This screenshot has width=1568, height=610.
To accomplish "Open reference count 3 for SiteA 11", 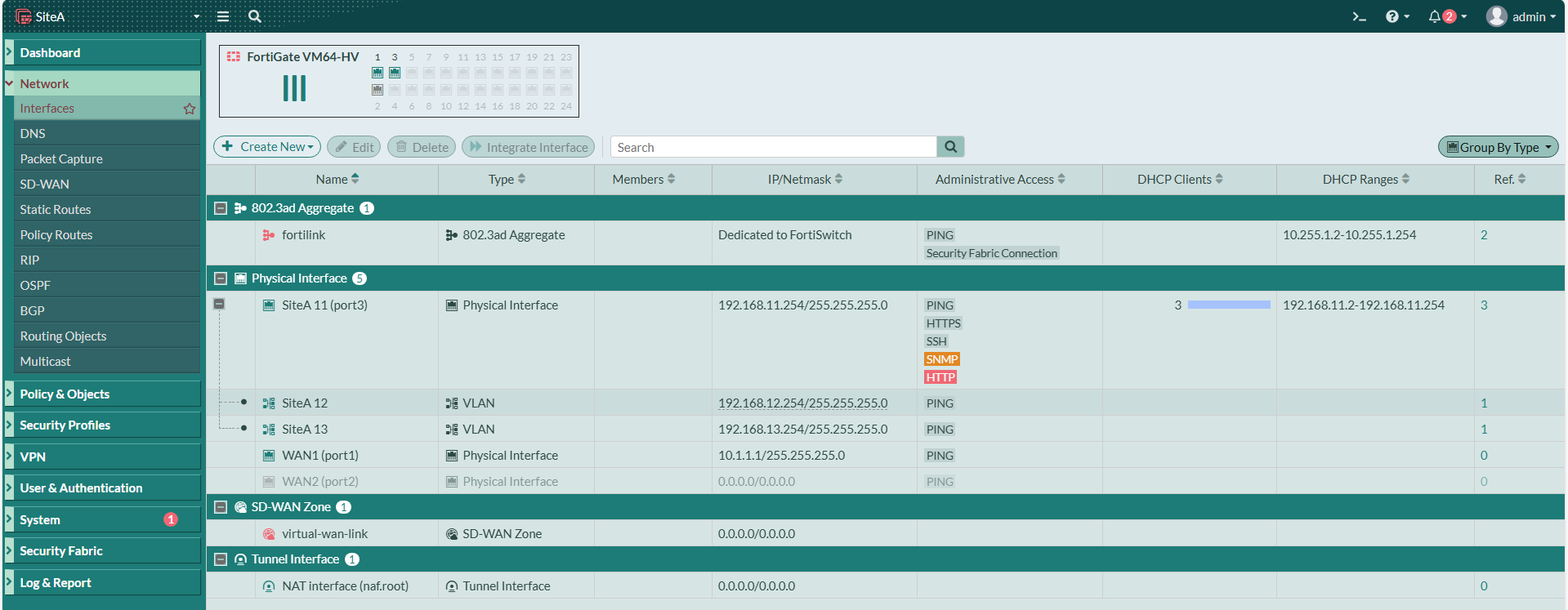I will 1484,305.
